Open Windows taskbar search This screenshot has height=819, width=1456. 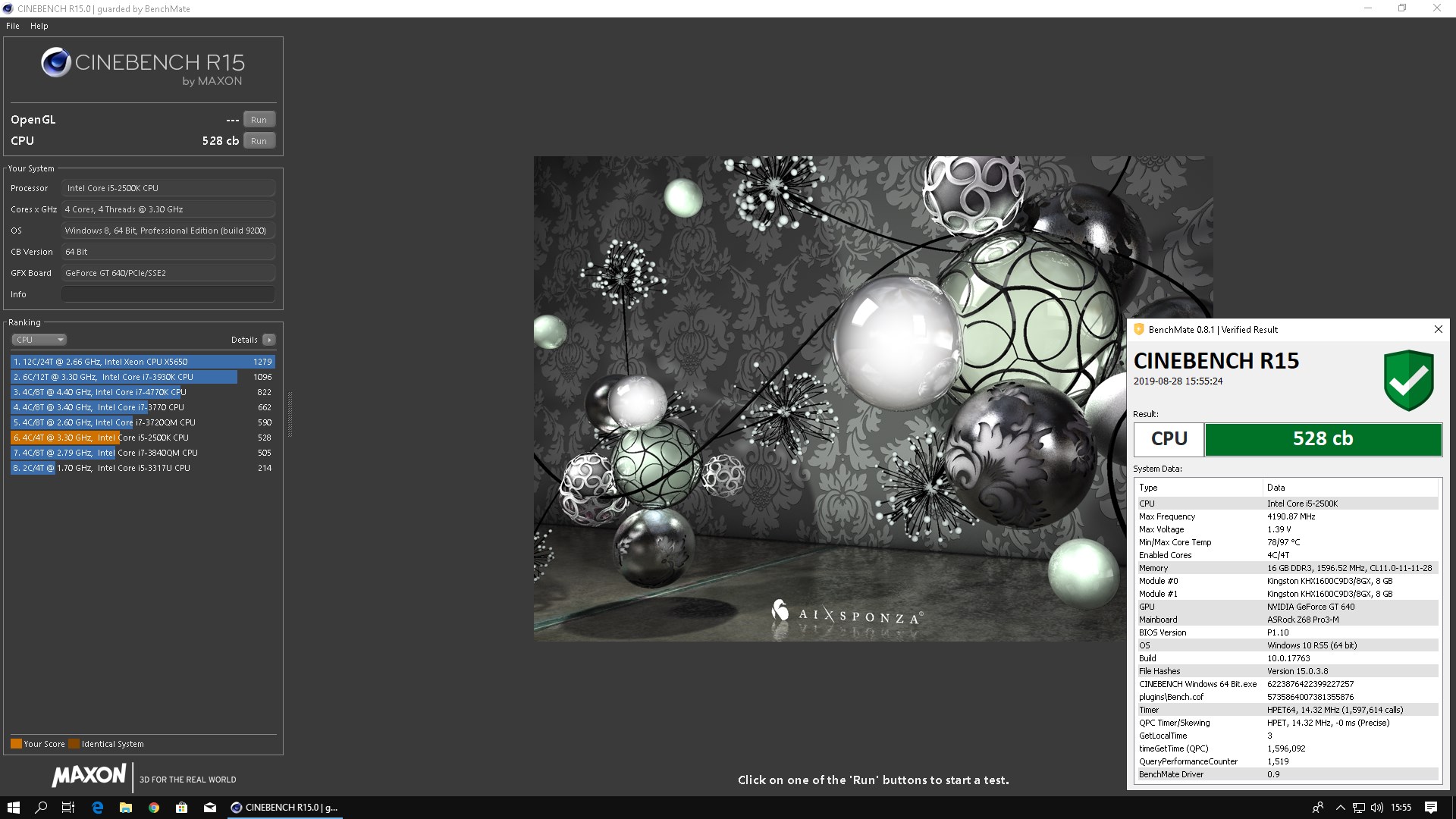click(41, 808)
